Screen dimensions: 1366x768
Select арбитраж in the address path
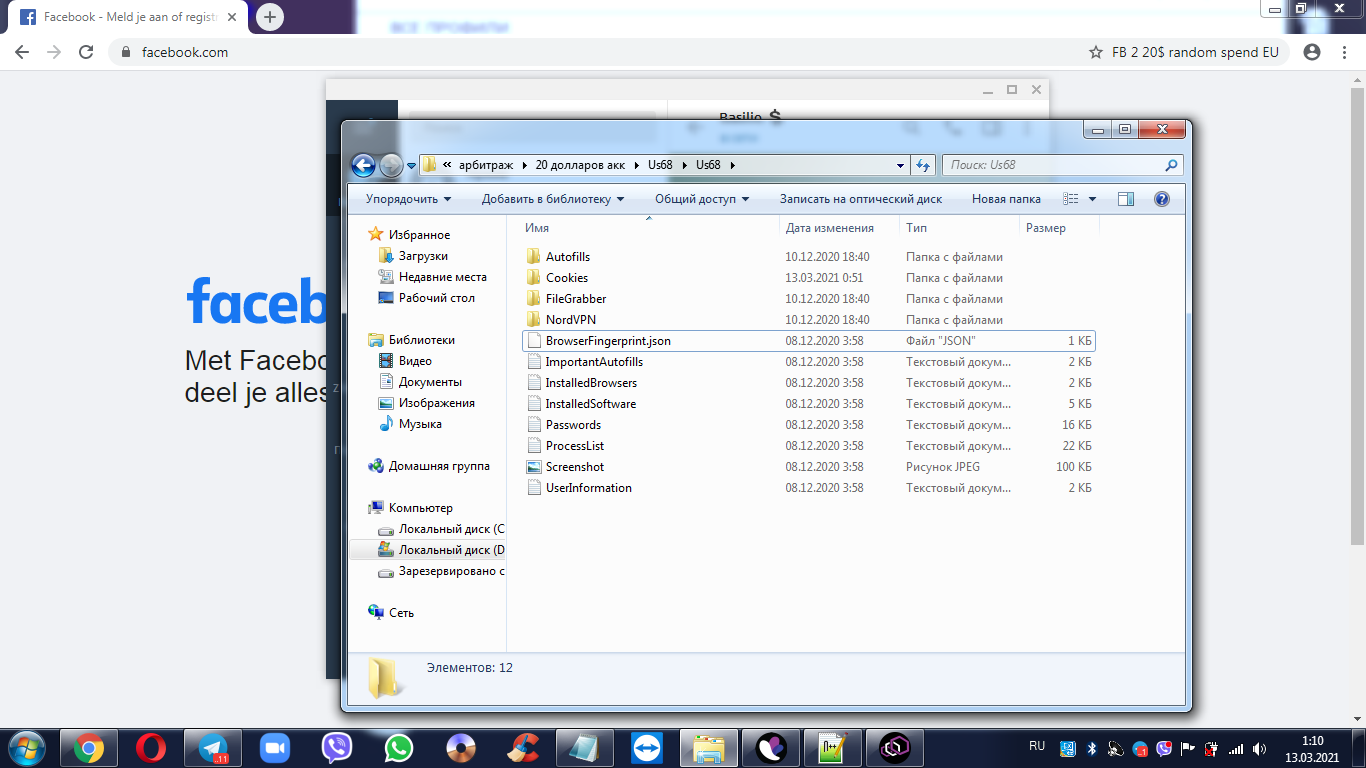pos(487,165)
